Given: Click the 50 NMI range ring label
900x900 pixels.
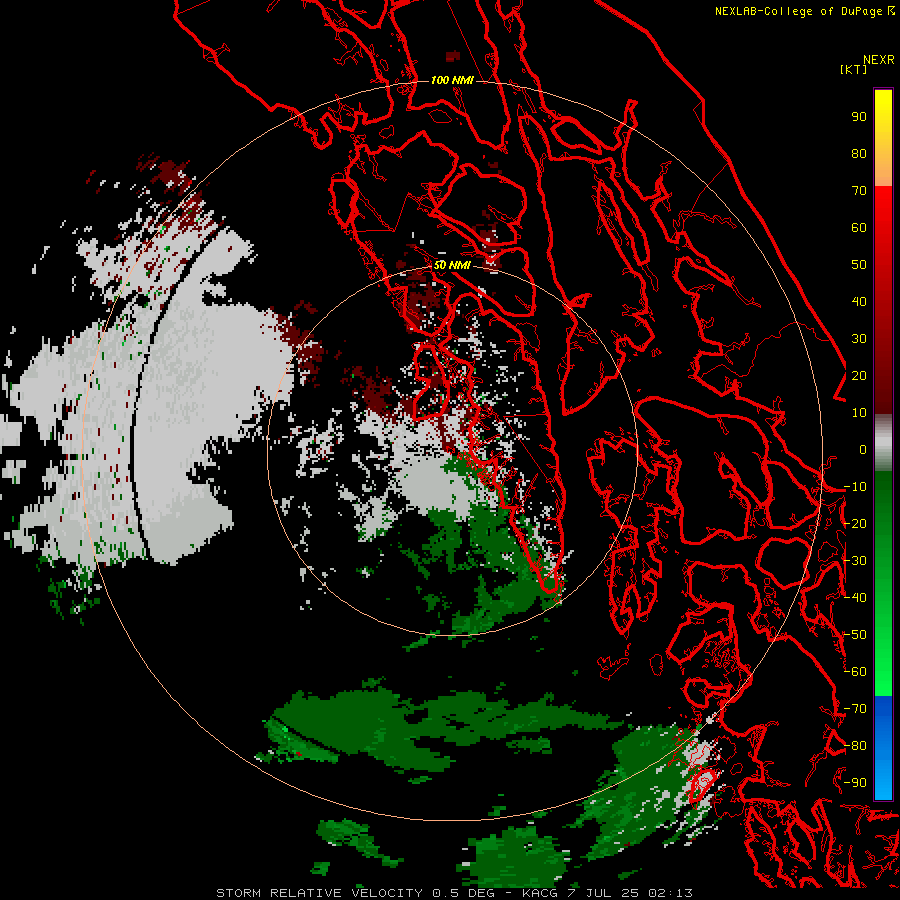Looking at the screenshot, I should click(x=452, y=265).
